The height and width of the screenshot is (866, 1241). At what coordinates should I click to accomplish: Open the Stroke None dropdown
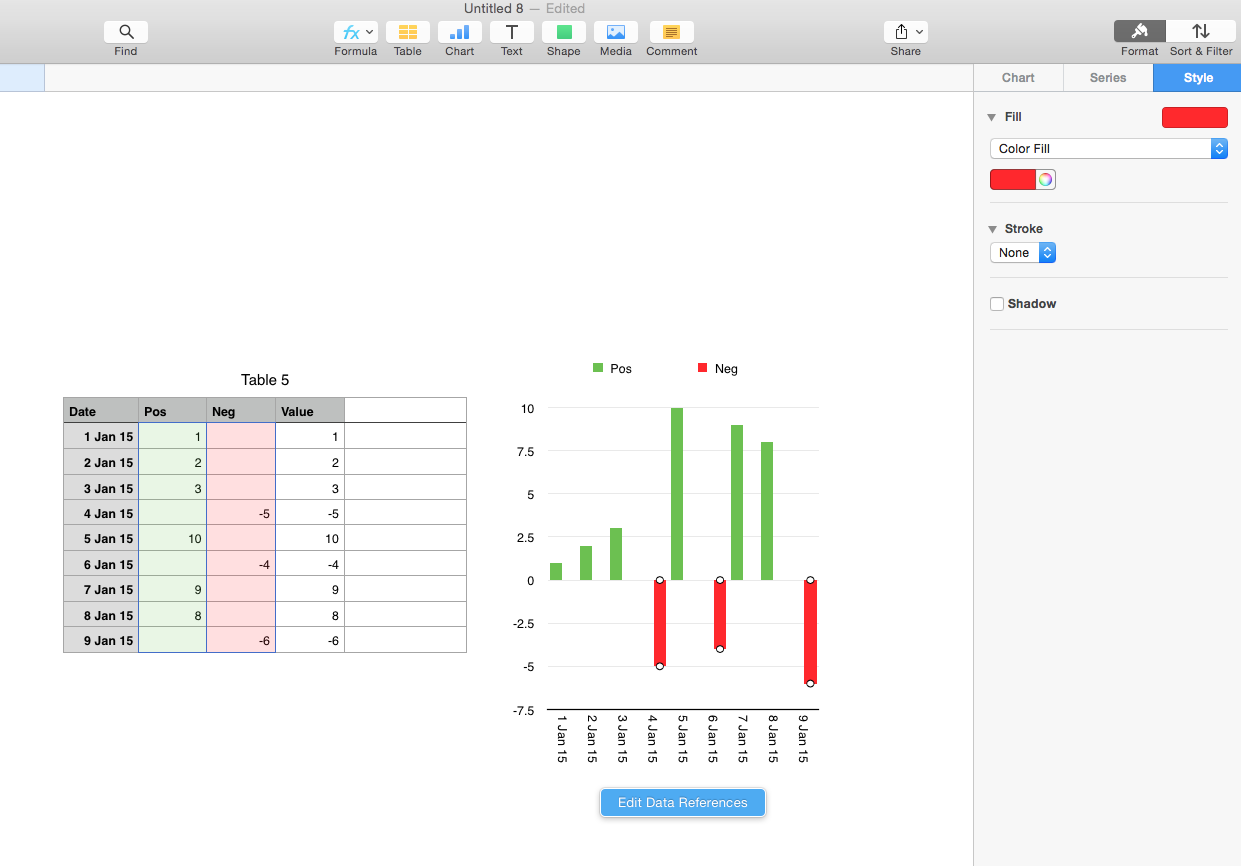[x=1023, y=253]
